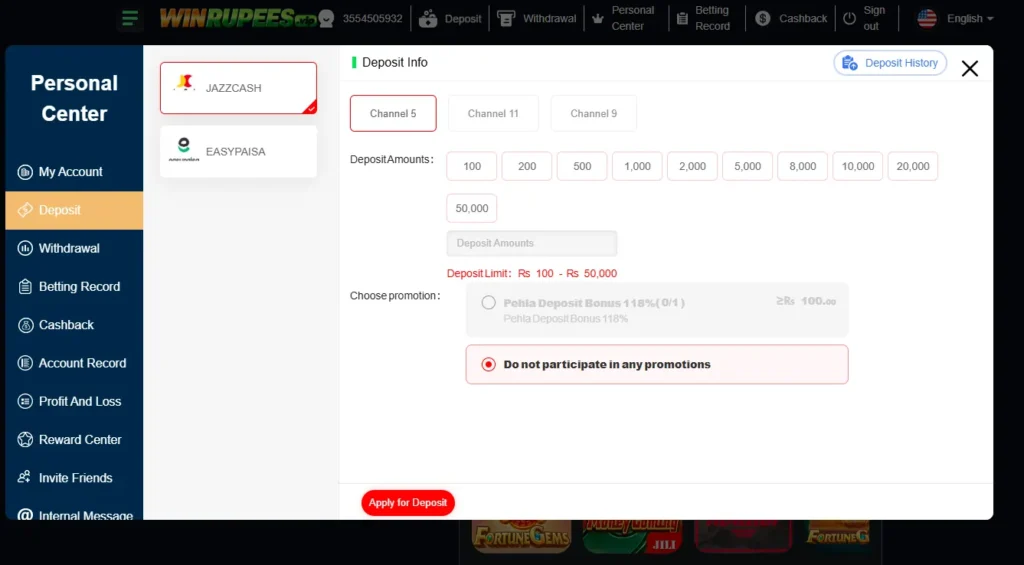Open My Account in sidebar

74,172
